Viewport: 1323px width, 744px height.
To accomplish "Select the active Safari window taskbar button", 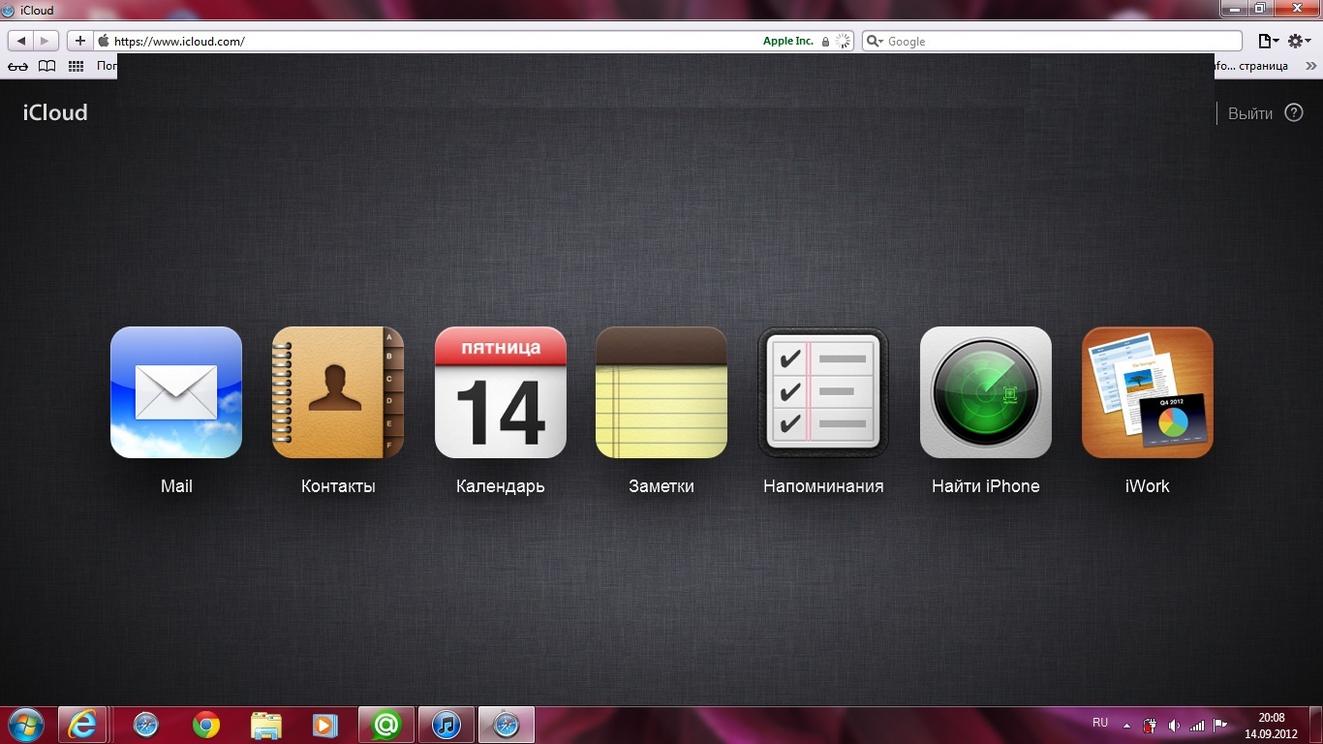I will pos(506,725).
